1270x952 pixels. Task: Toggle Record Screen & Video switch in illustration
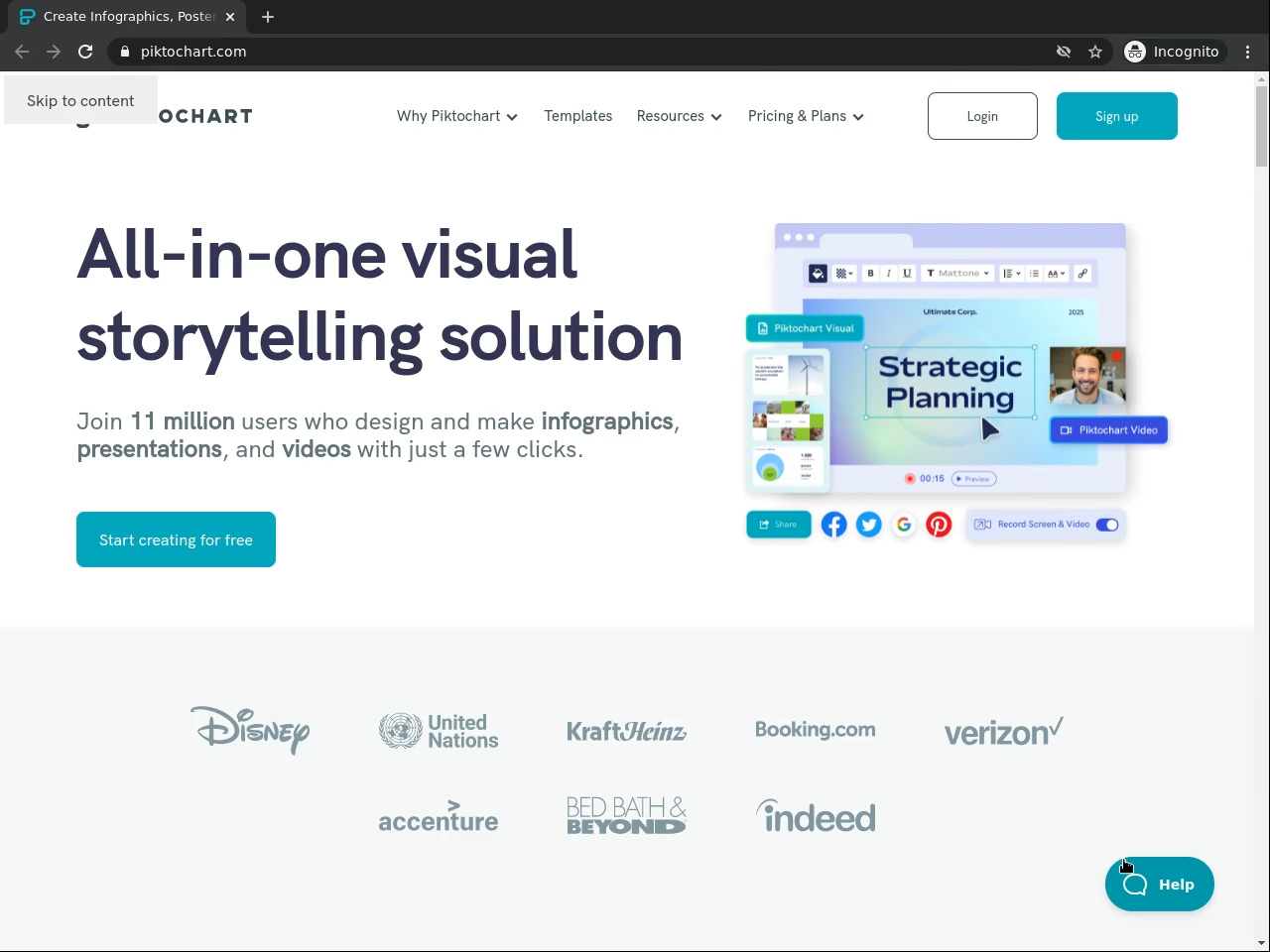click(1107, 525)
